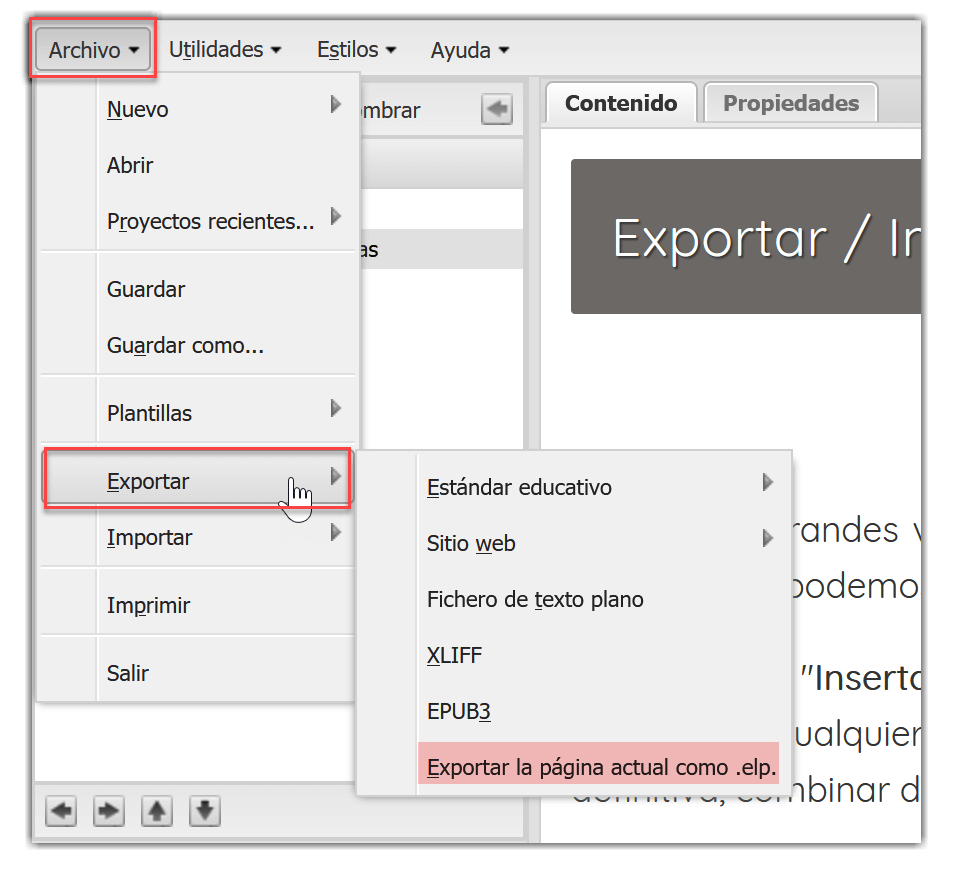
Task: Open the Utilidades menu
Action: click(x=224, y=48)
